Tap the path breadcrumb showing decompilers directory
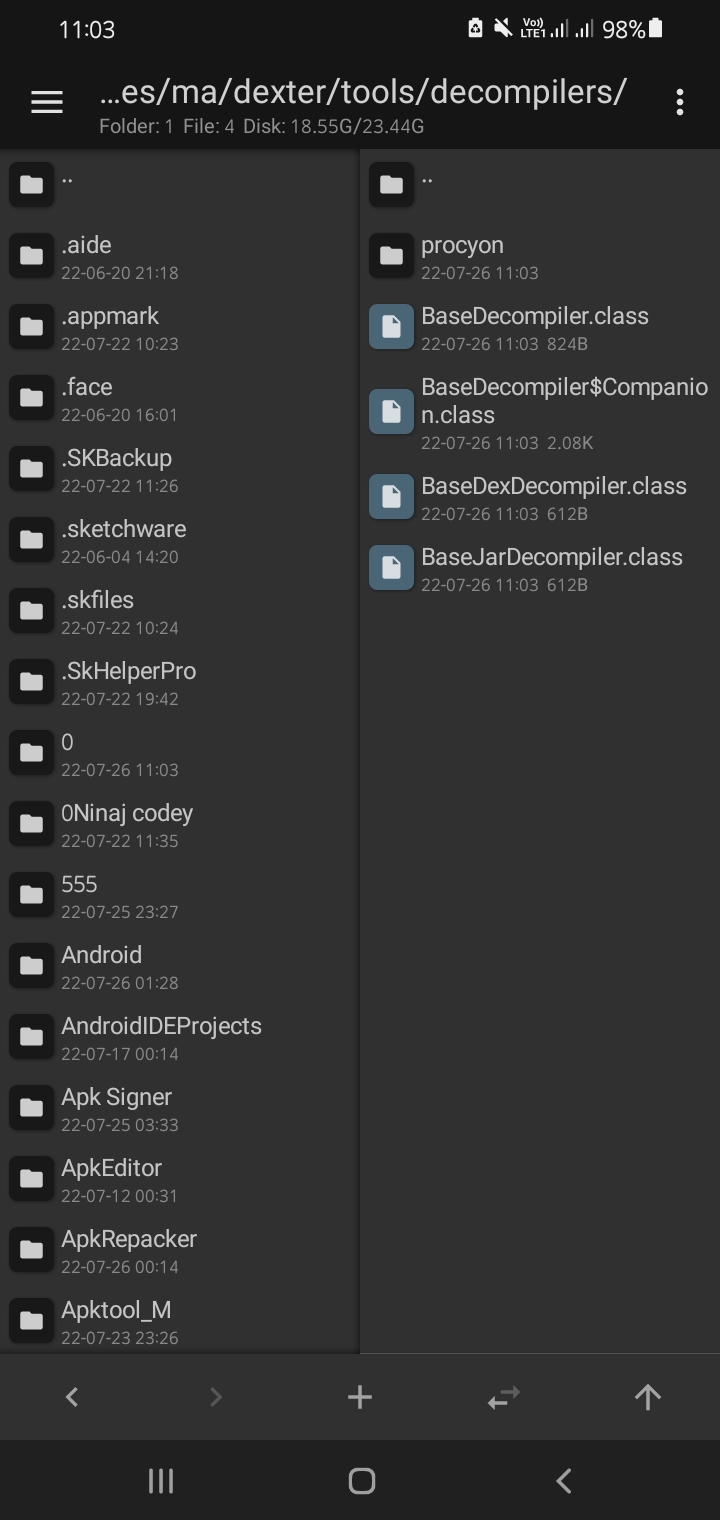Screen dimensions: 720x1520 [360, 90]
